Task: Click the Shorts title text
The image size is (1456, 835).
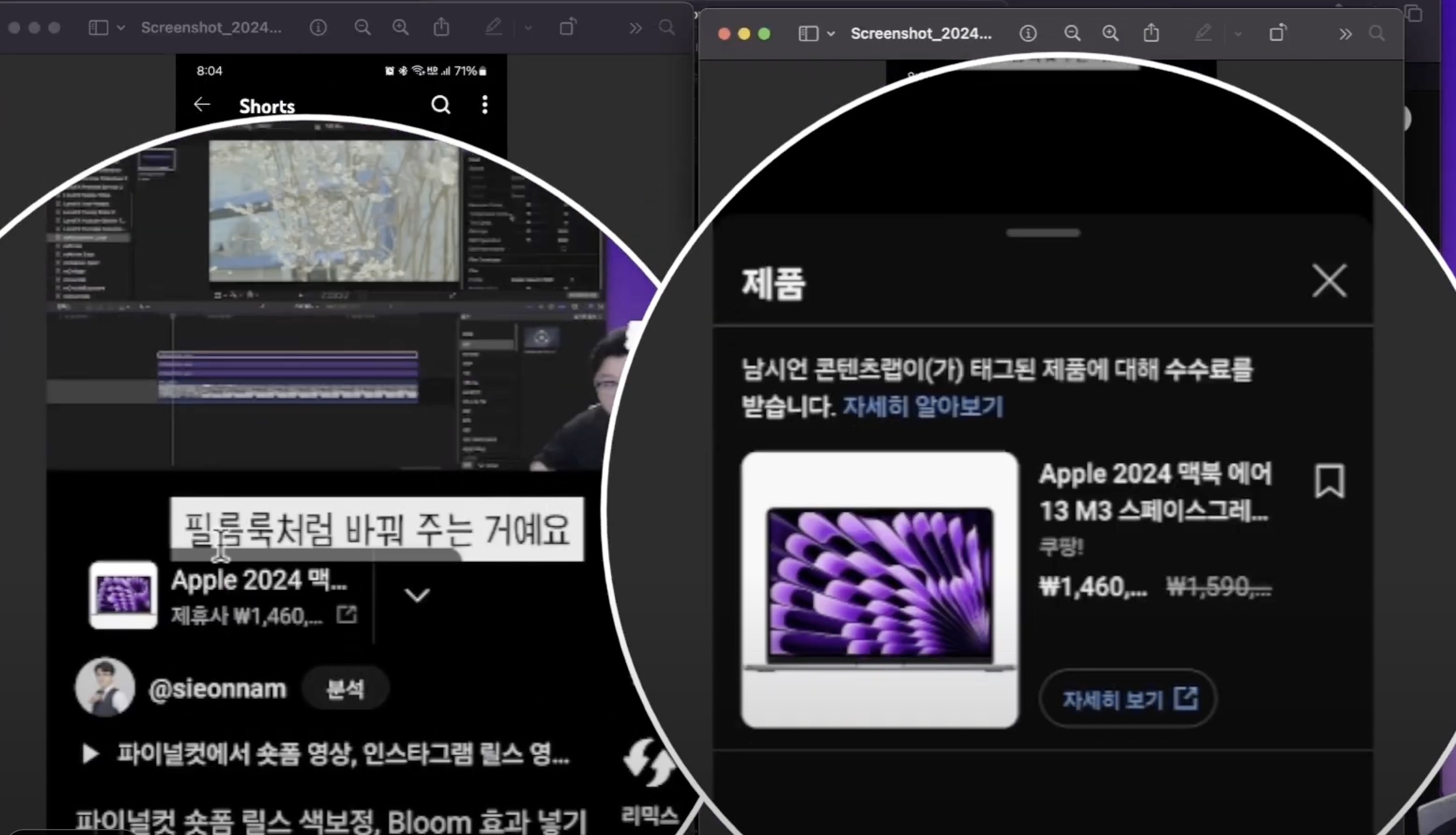Action: [267, 106]
